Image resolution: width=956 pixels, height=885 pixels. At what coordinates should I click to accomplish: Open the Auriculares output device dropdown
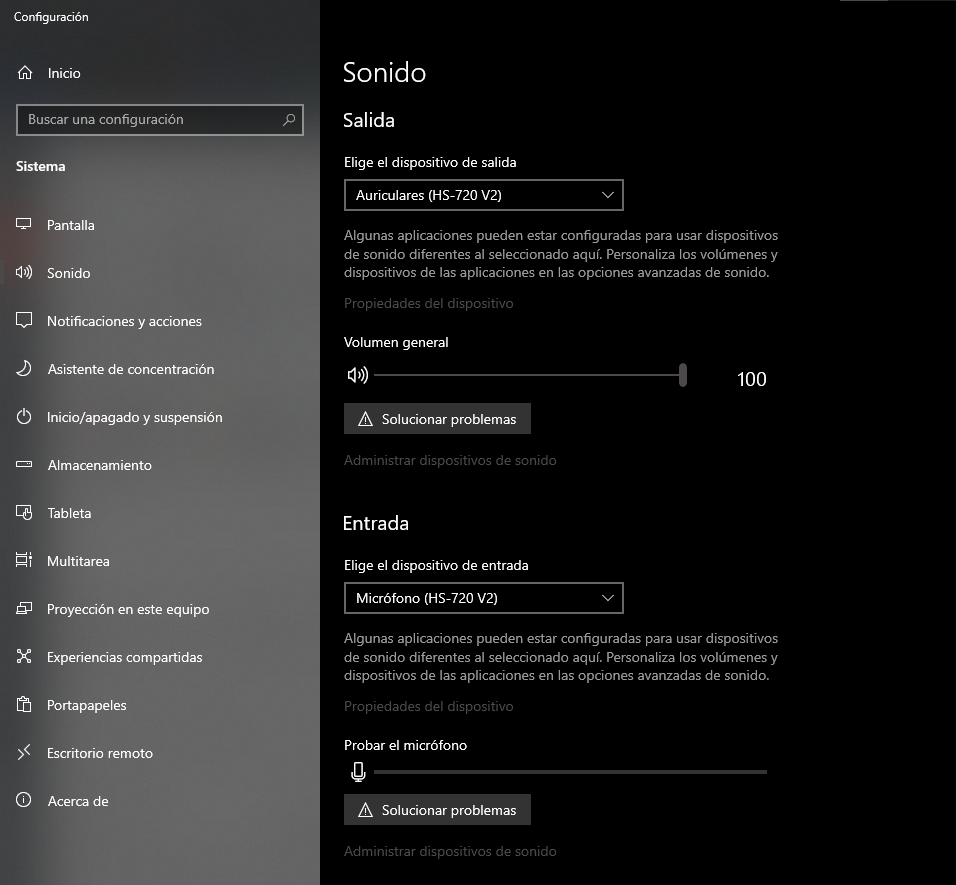483,195
